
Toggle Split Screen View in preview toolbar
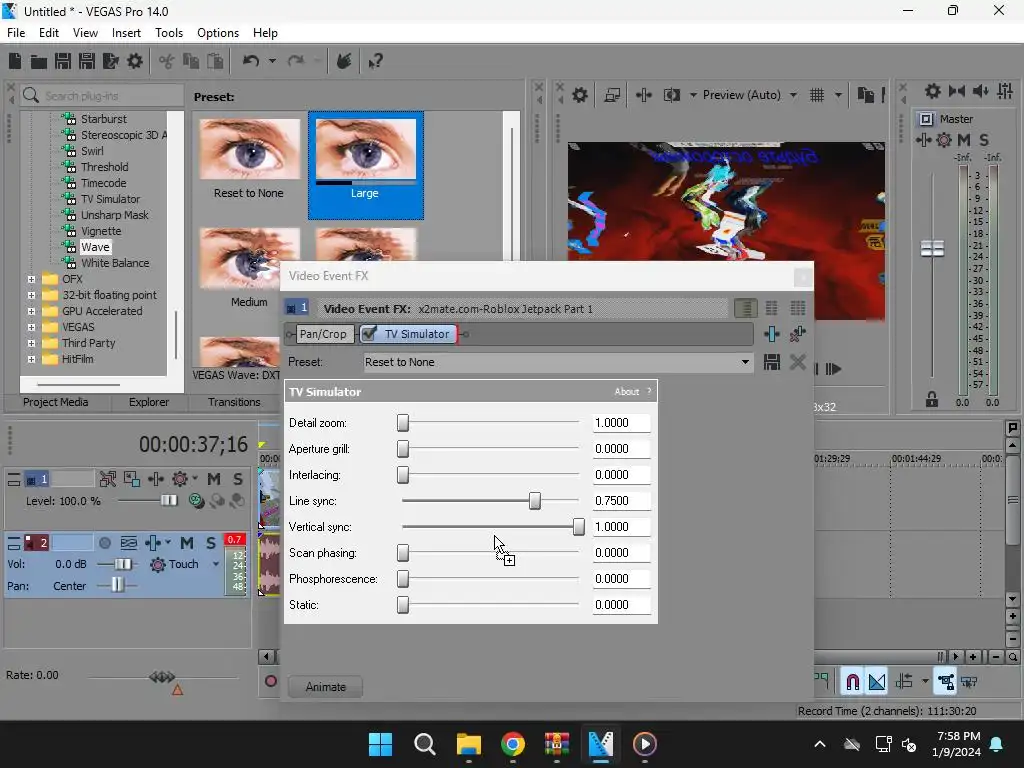click(x=672, y=95)
